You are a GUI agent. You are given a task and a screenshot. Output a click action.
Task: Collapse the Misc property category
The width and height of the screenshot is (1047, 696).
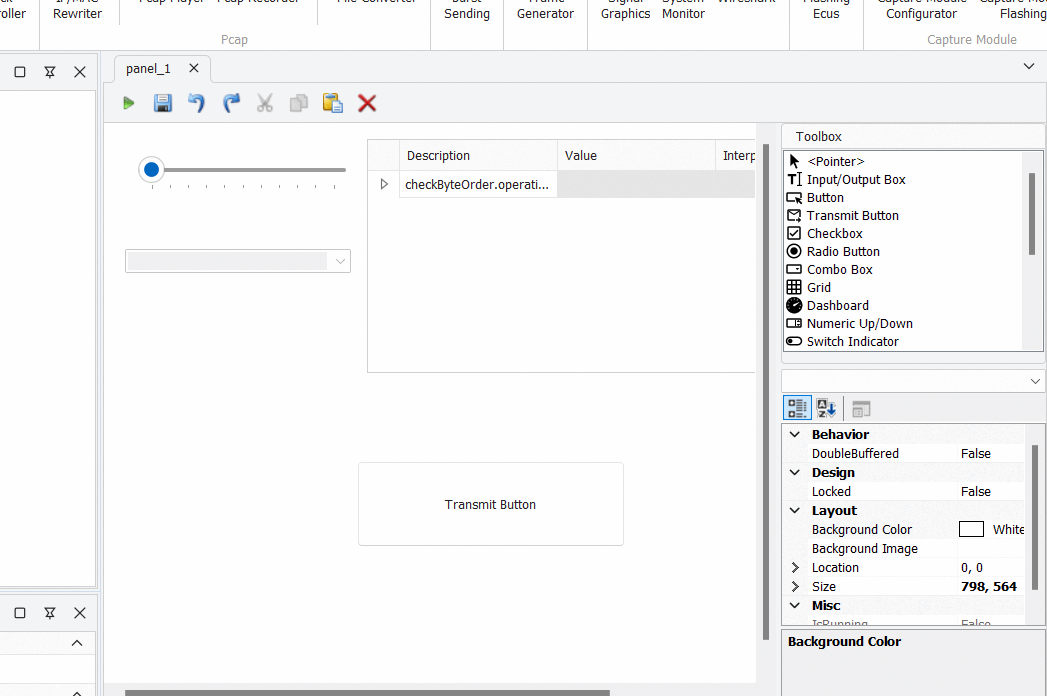(795, 605)
